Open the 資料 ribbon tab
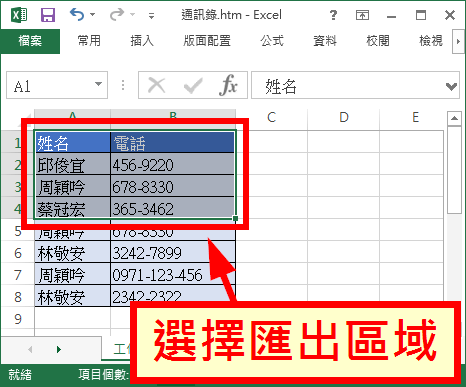The image size is (466, 387). 325,41
